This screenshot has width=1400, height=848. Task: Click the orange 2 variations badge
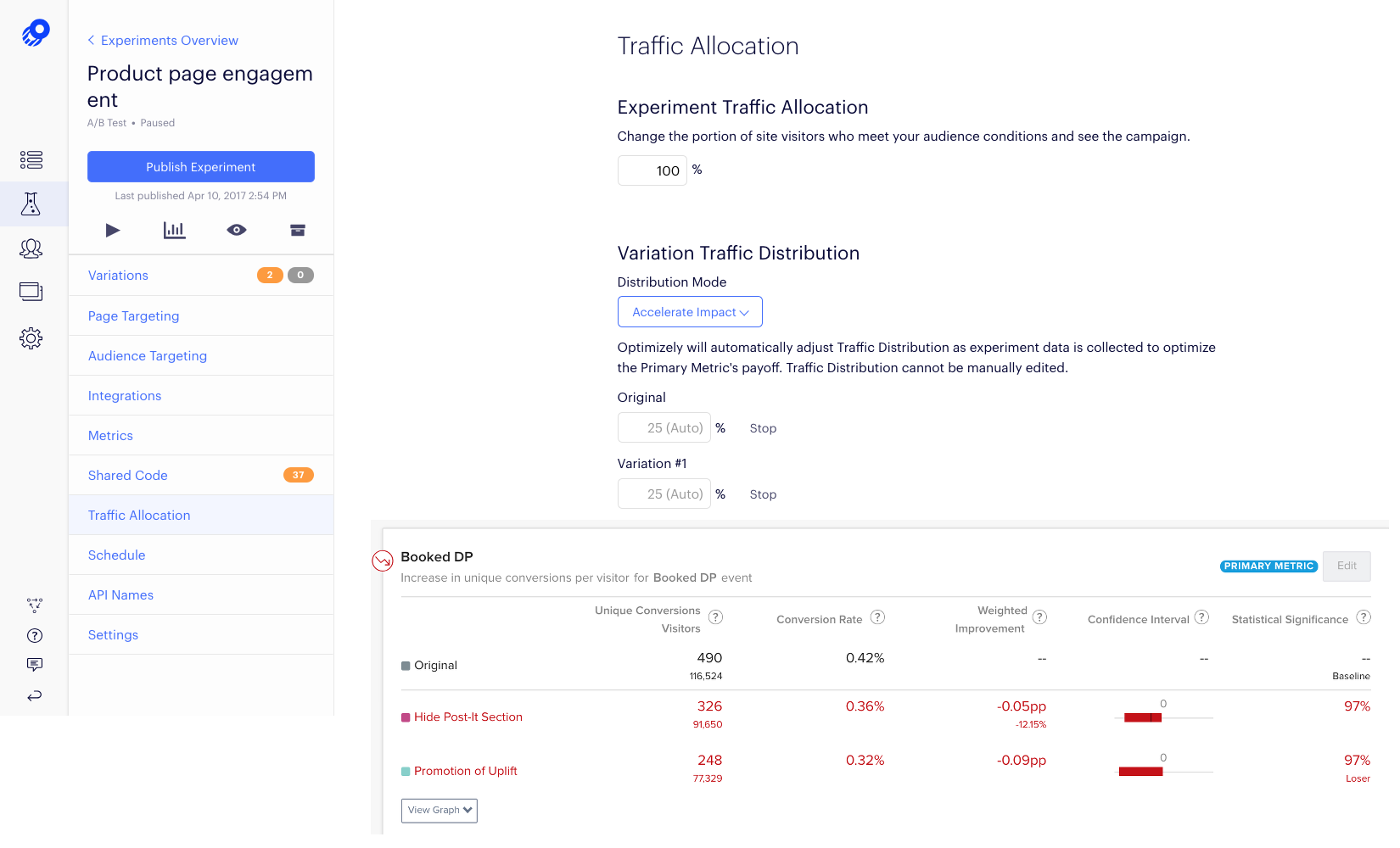pyautogui.click(x=270, y=275)
